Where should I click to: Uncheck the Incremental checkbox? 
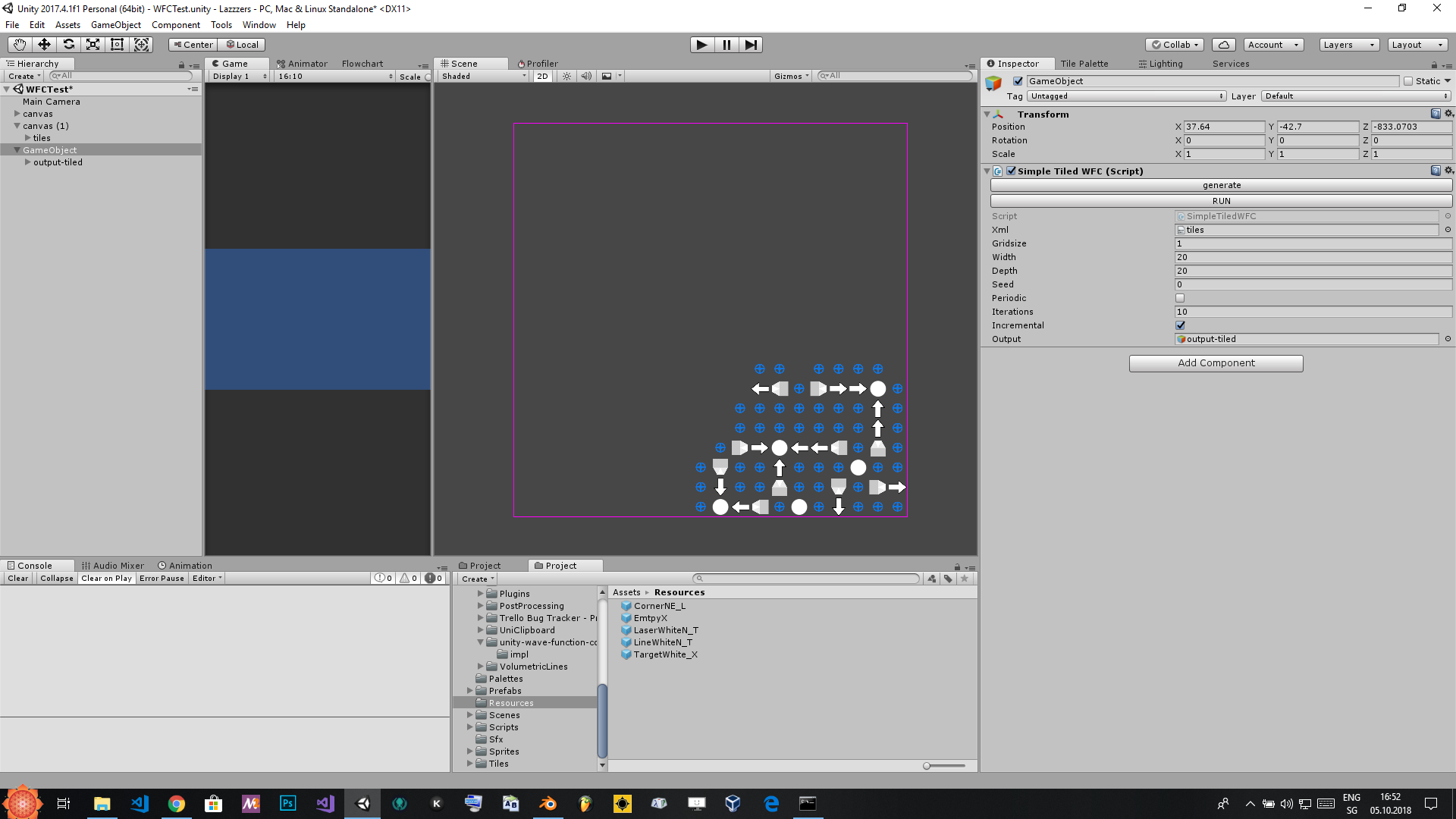click(x=1180, y=325)
